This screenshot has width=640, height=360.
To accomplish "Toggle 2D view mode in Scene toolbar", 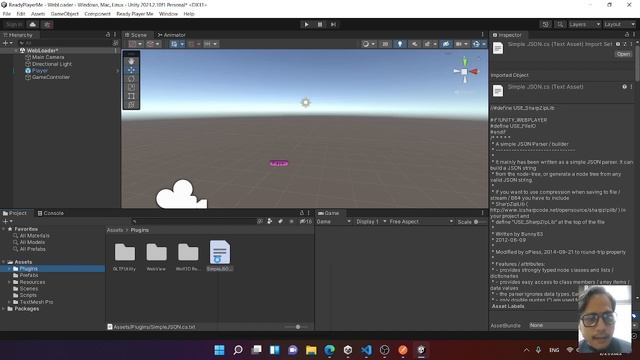I will tap(385, 44).
